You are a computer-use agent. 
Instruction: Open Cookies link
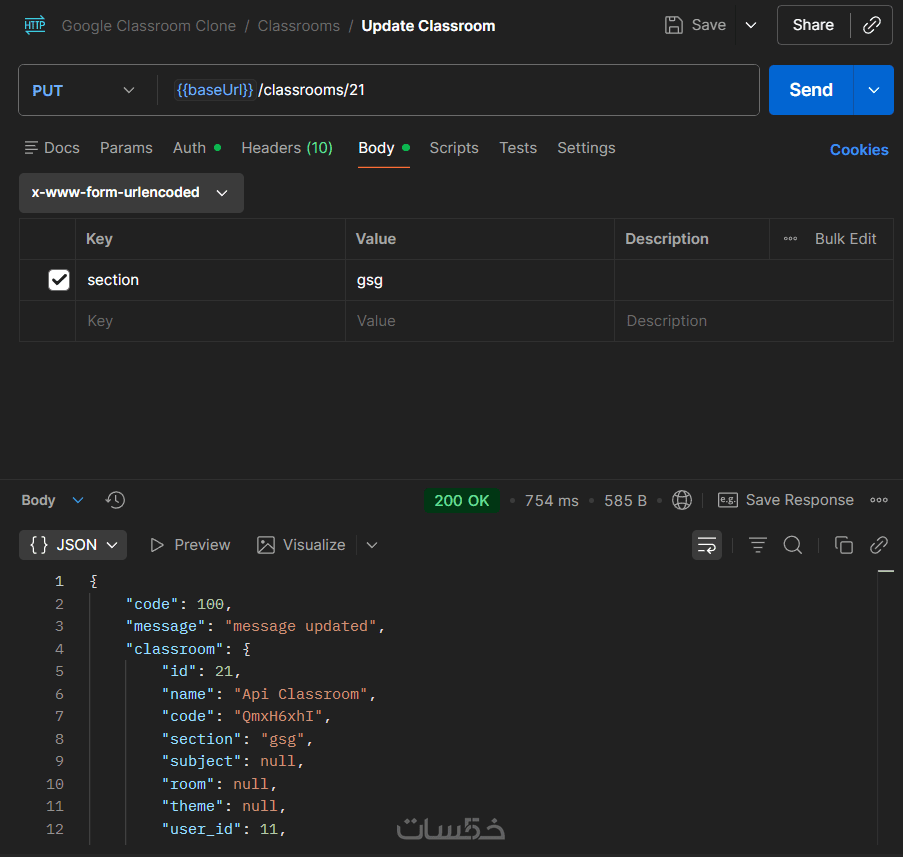click(x=859, y=150)
